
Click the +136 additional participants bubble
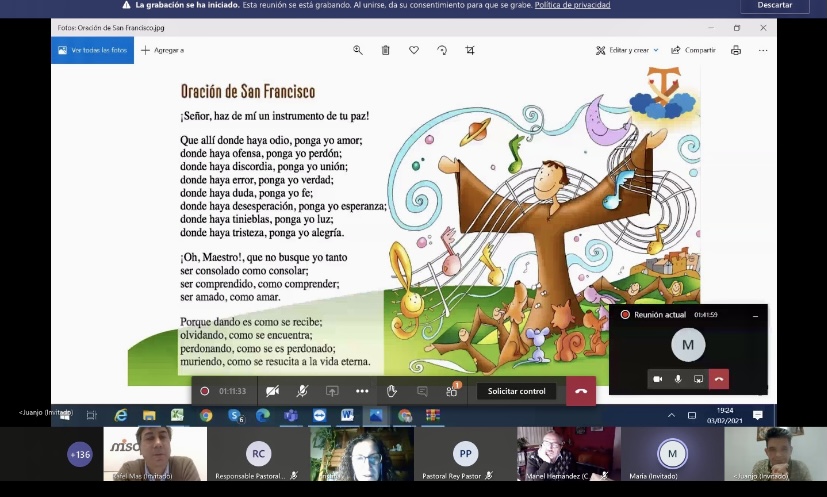click(x=80, y=454)
